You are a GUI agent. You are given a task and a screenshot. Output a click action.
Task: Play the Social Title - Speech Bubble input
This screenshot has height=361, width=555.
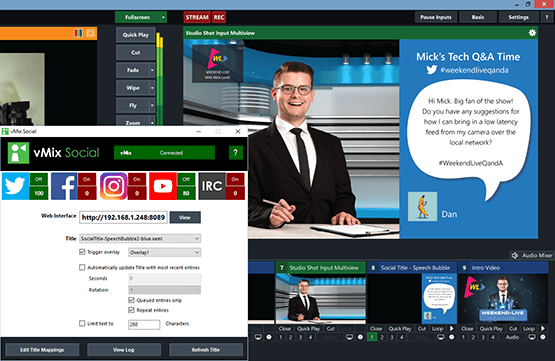coord(452,328)
